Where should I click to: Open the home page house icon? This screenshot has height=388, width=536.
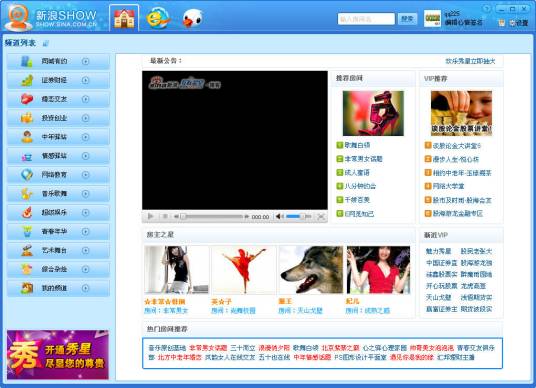coord(124,18)
